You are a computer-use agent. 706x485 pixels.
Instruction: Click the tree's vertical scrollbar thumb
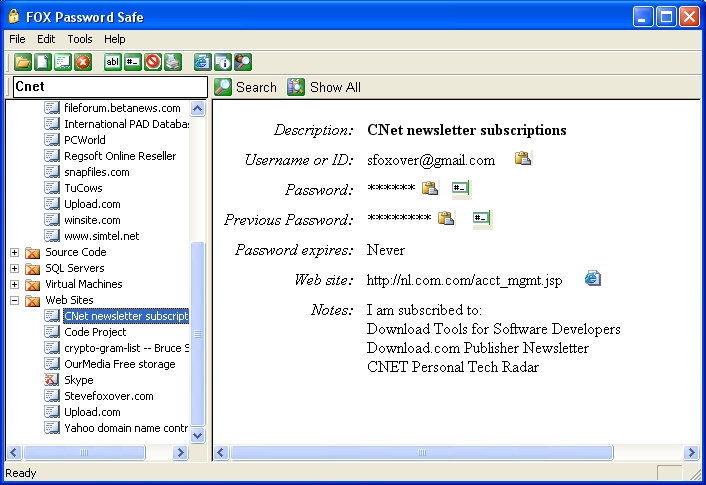click(x=197, y=334)
